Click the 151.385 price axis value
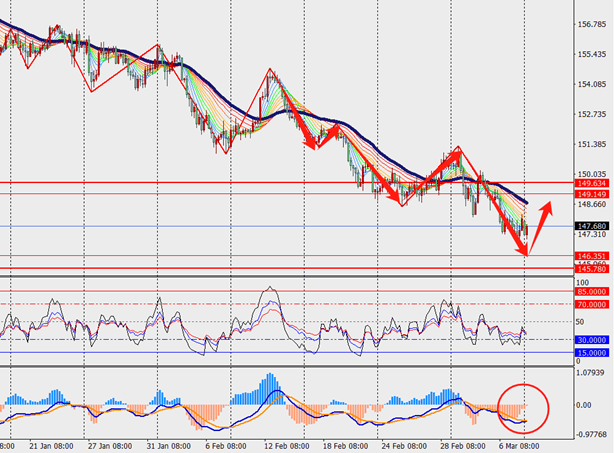The image size is (614, 453). tap(592, 144)
